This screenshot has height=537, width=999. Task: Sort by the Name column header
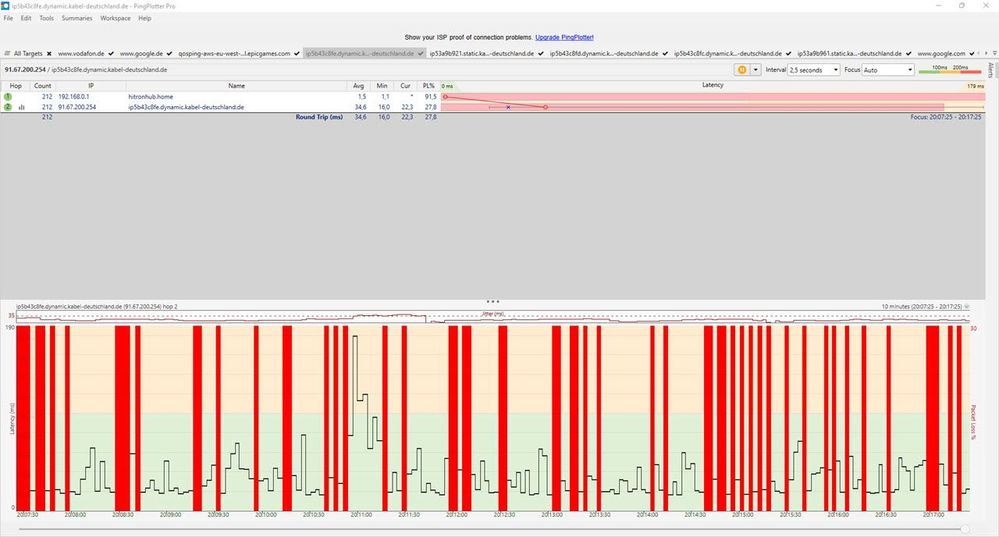[236, 85]
